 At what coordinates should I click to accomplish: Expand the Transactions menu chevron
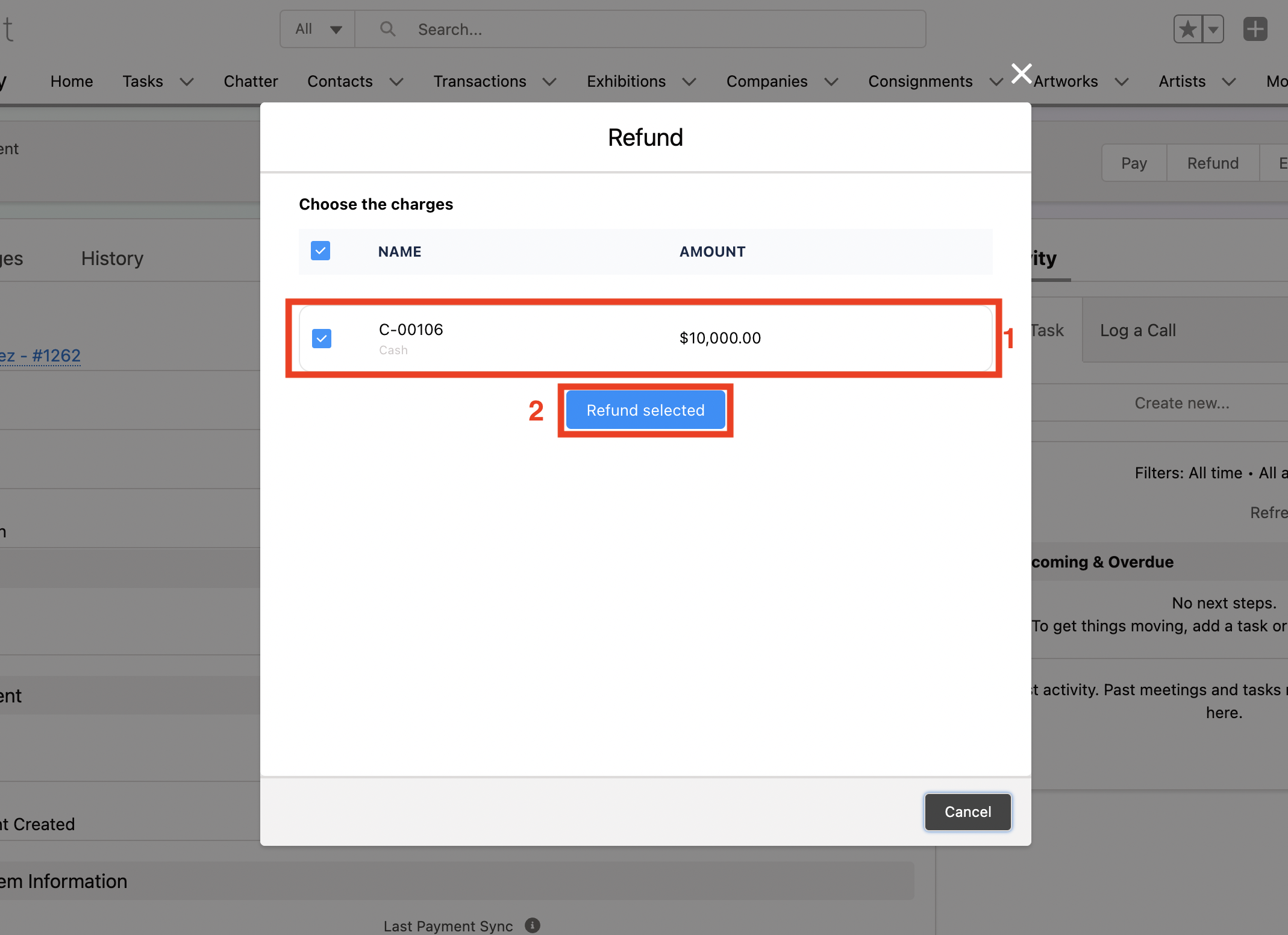coord(549,82)
